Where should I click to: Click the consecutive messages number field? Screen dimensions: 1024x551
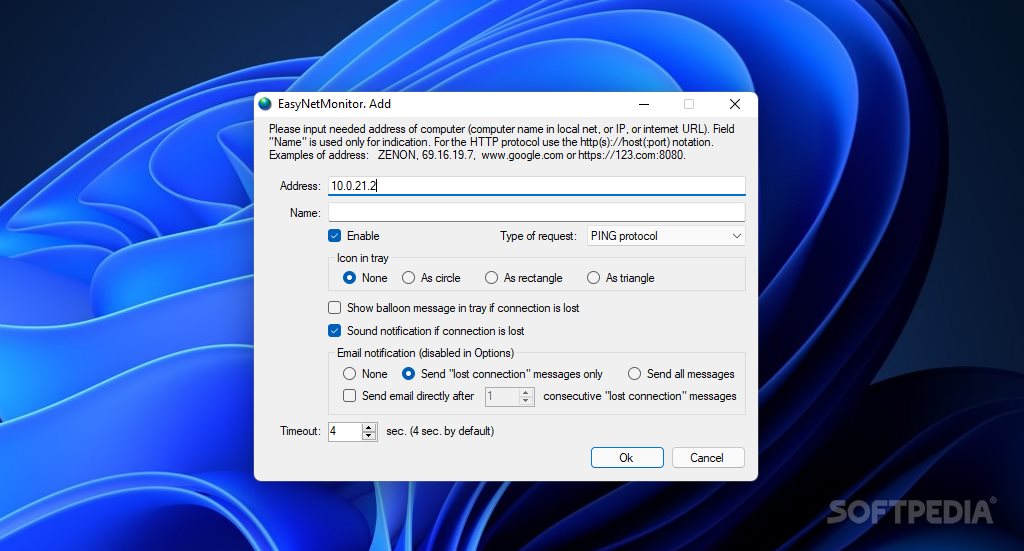(x=502, y=396)
